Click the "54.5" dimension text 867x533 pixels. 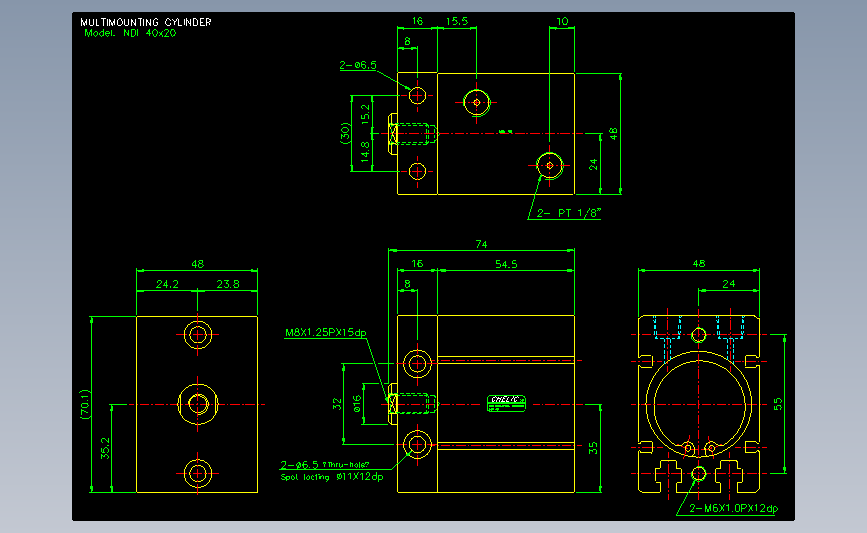(506, 264)
